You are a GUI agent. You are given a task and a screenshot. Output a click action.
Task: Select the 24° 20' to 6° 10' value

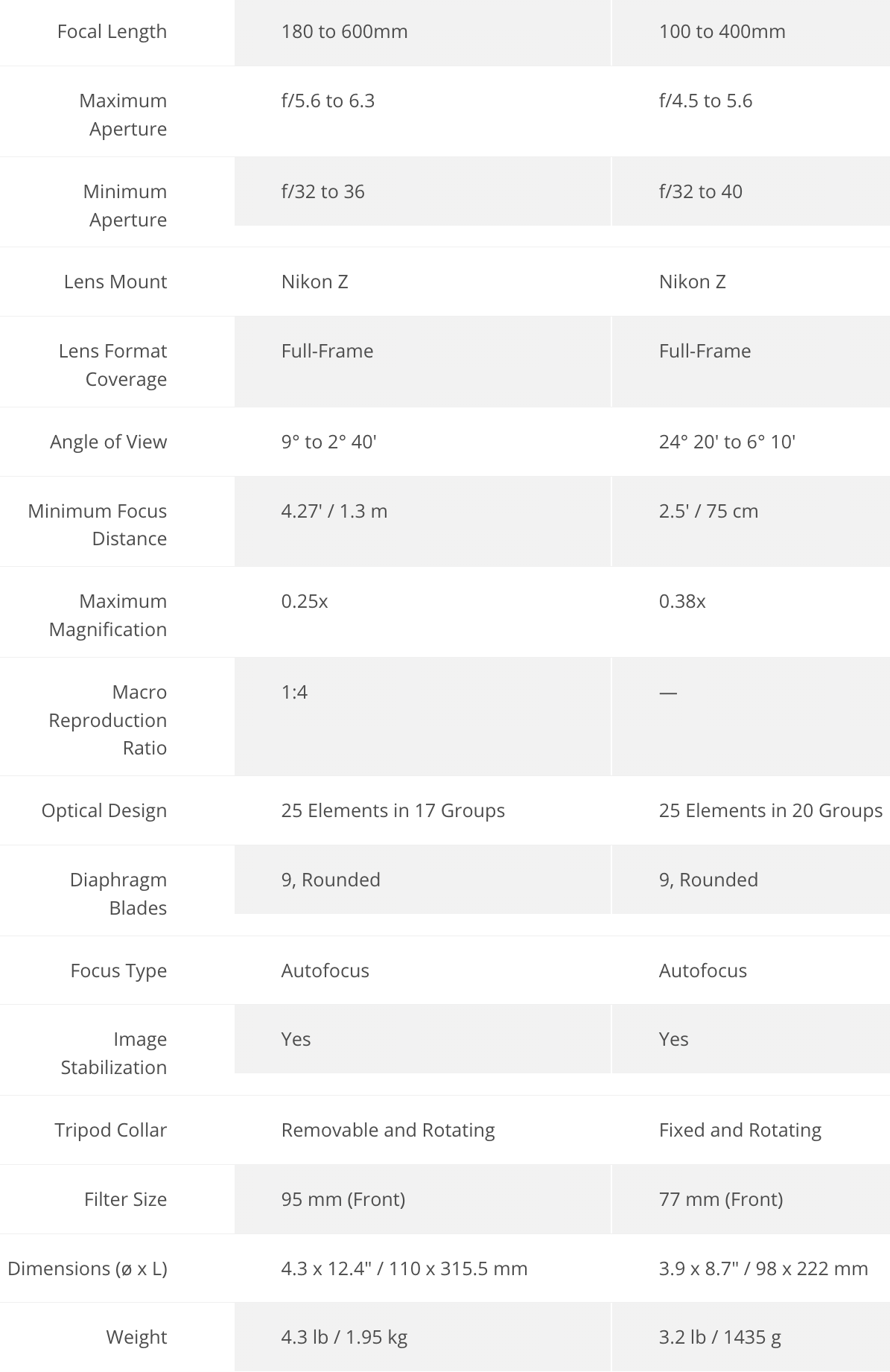727,442
